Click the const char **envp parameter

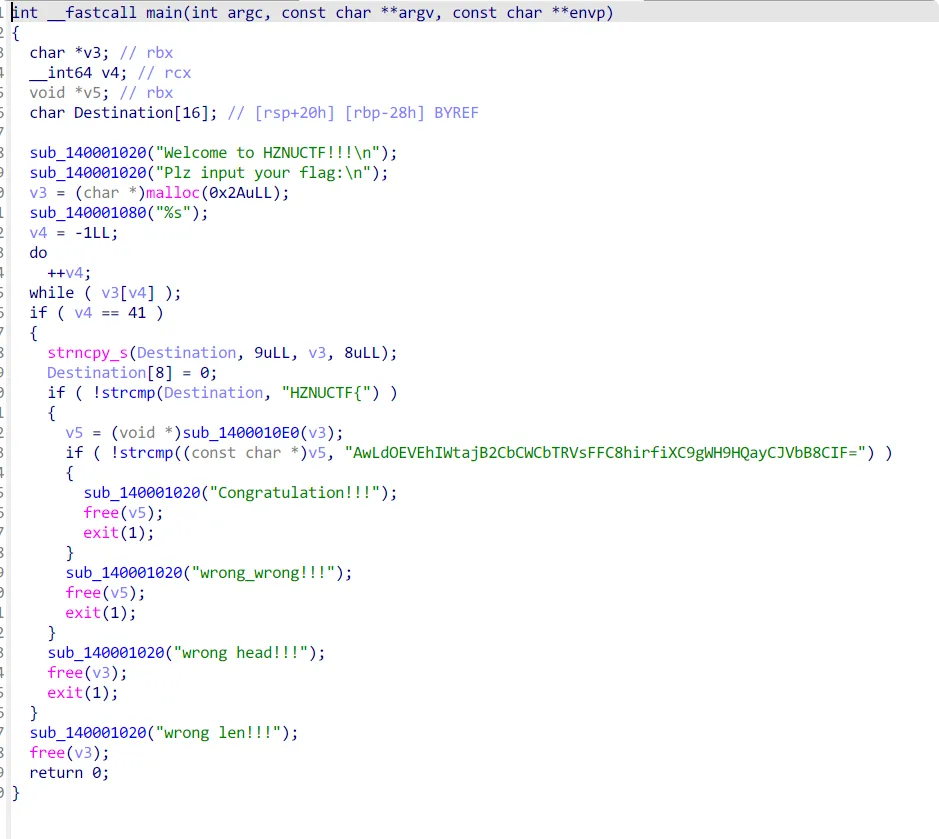tap(528, 13)
